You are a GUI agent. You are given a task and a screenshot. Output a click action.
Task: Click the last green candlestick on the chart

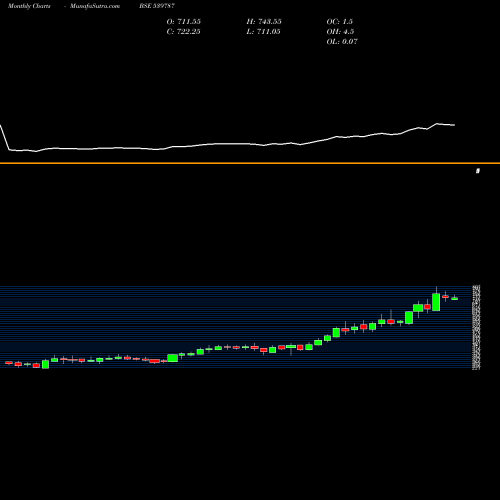tap(455, 299)
